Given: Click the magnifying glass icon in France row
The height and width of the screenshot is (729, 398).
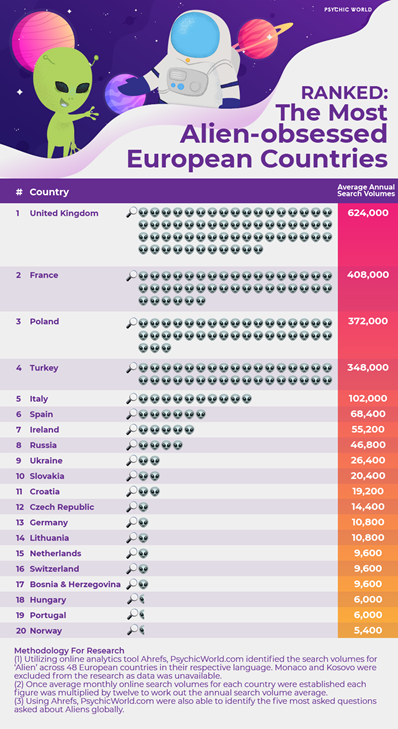Looking at the screenshot, I should tap(132, 275).
